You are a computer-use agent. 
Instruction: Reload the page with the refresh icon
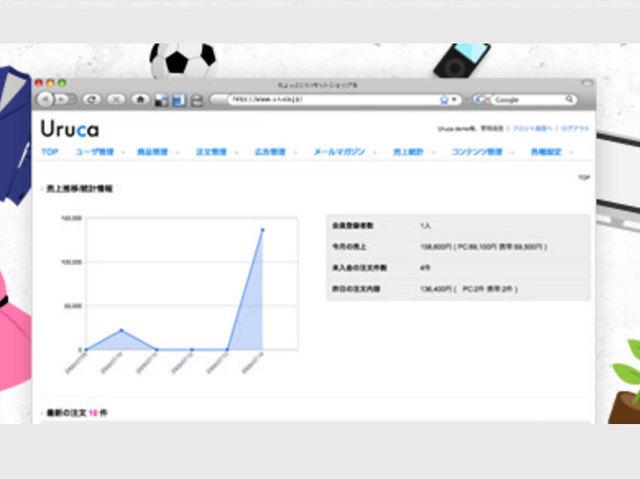click(92, 99)
